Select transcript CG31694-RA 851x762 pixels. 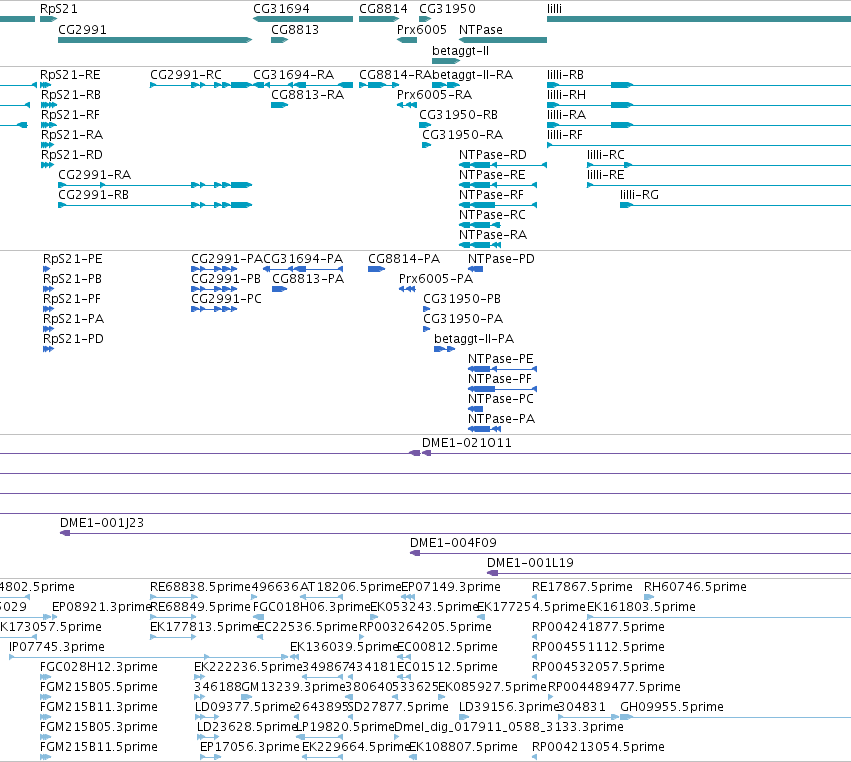294,74
